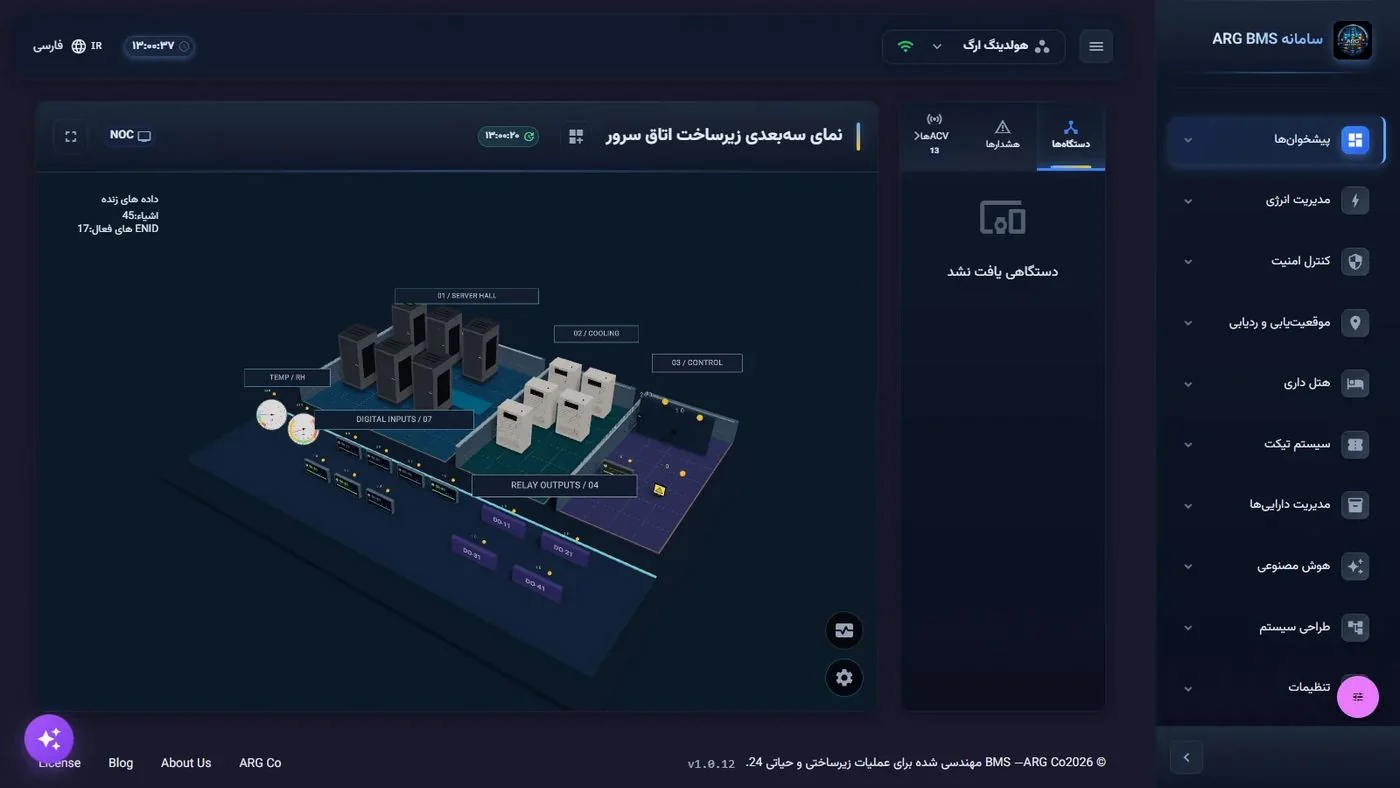Switch to the دستگاه‌ها devices tab
1400x788 pixels.
(1071, 136)
